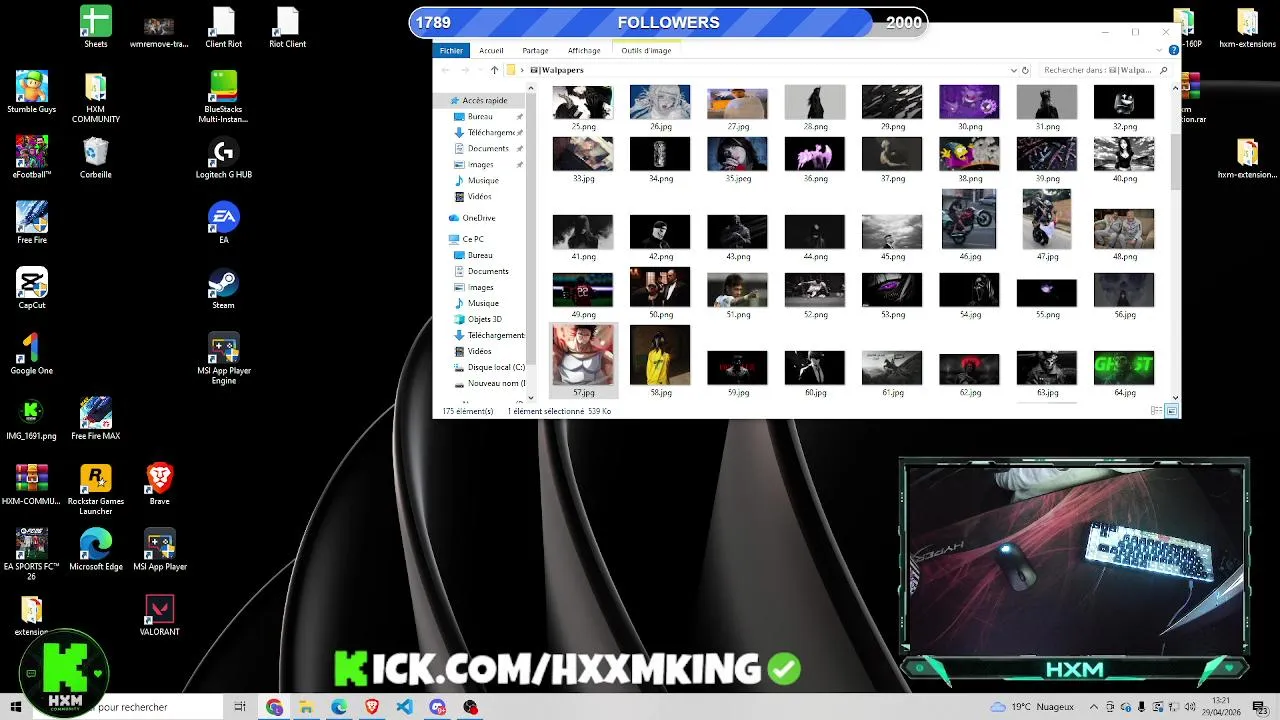Go up one folder level in Explorer
Viewport: 1280px width, 720px height.
coord(494,70)
